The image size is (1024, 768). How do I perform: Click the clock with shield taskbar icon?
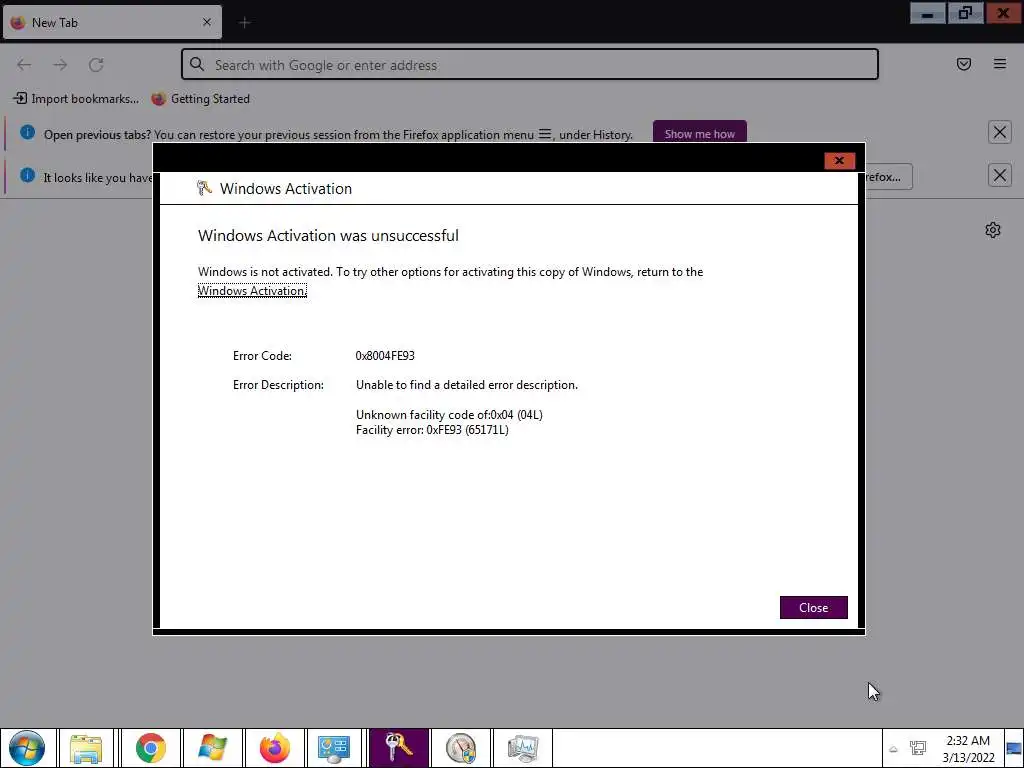[460, 748]
